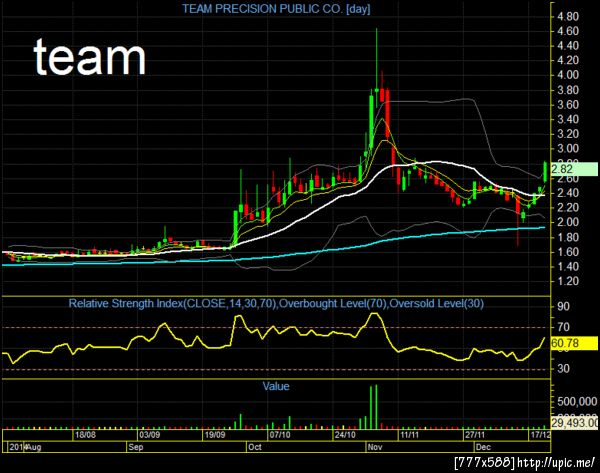Click the RSI axis label 30

tap(563, 369)
